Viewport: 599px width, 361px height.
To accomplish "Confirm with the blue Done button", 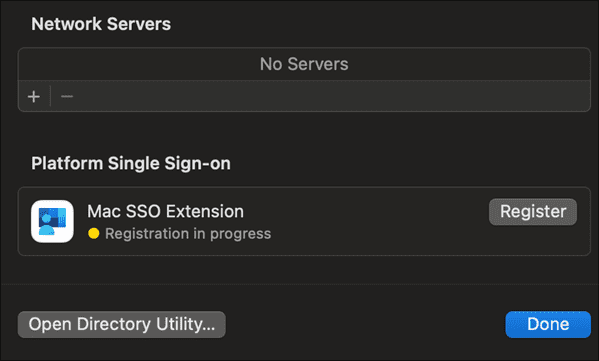I will (548, 324).
